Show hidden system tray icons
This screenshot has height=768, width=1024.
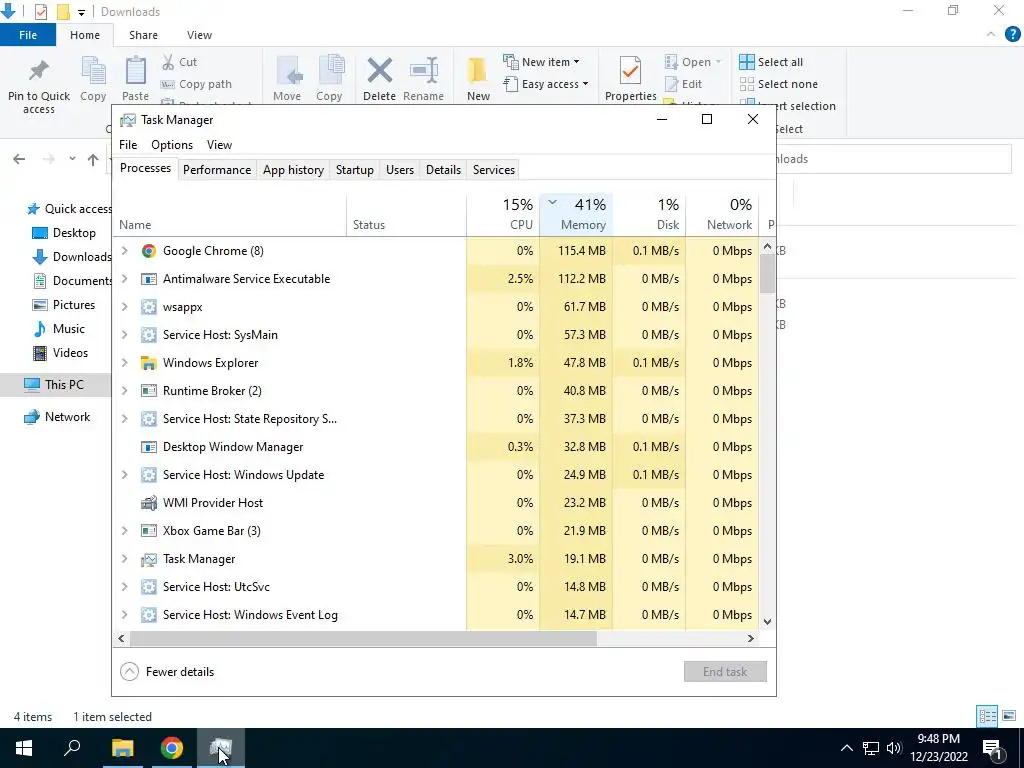click(846, 748)
